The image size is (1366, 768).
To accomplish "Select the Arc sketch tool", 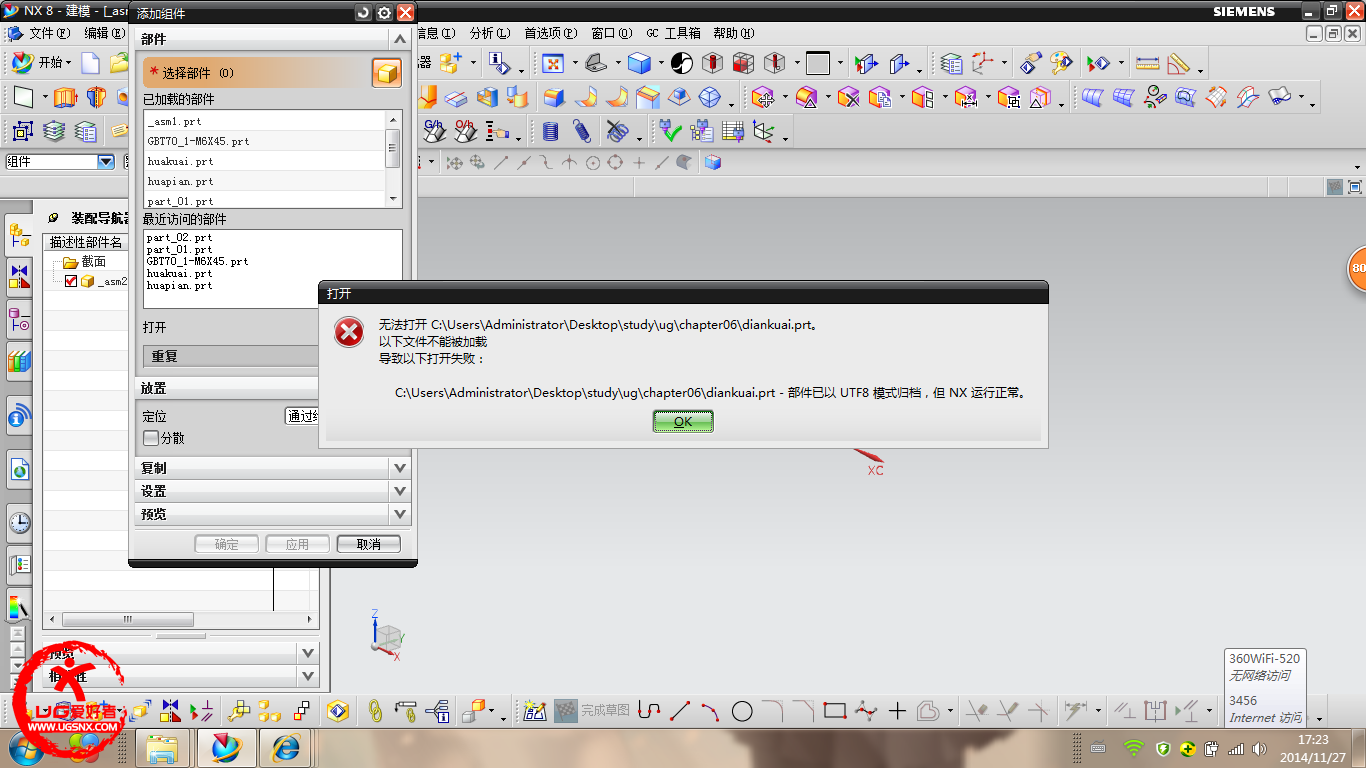I will coord(711,711).
